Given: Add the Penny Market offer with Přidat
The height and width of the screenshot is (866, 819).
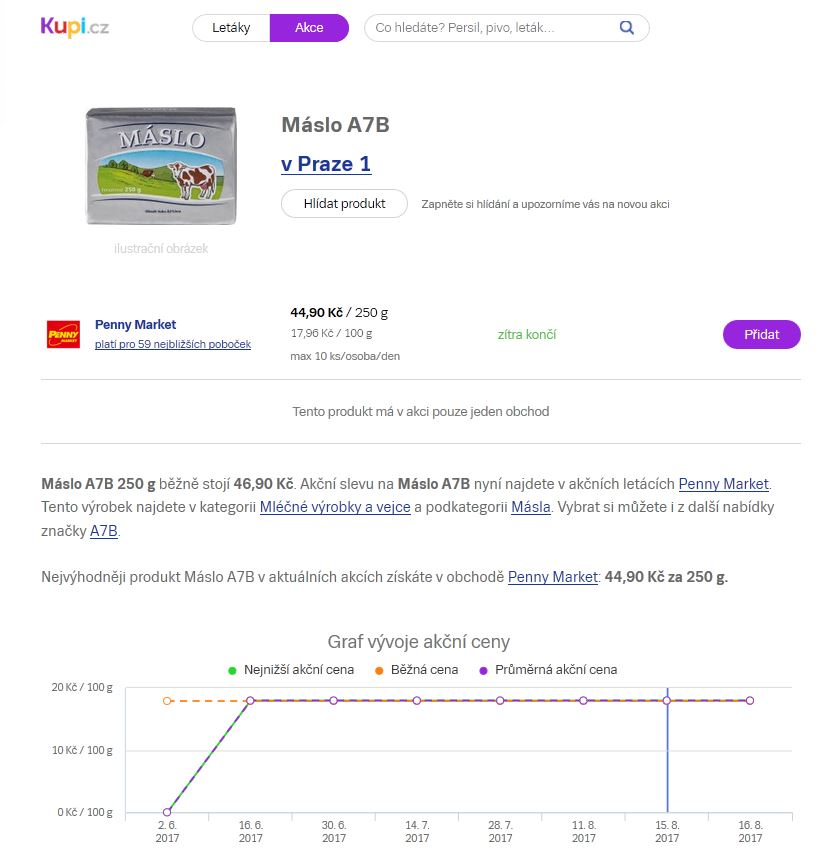Looking at the screenshot, I should pyautogui.click(x=762, y=334).
